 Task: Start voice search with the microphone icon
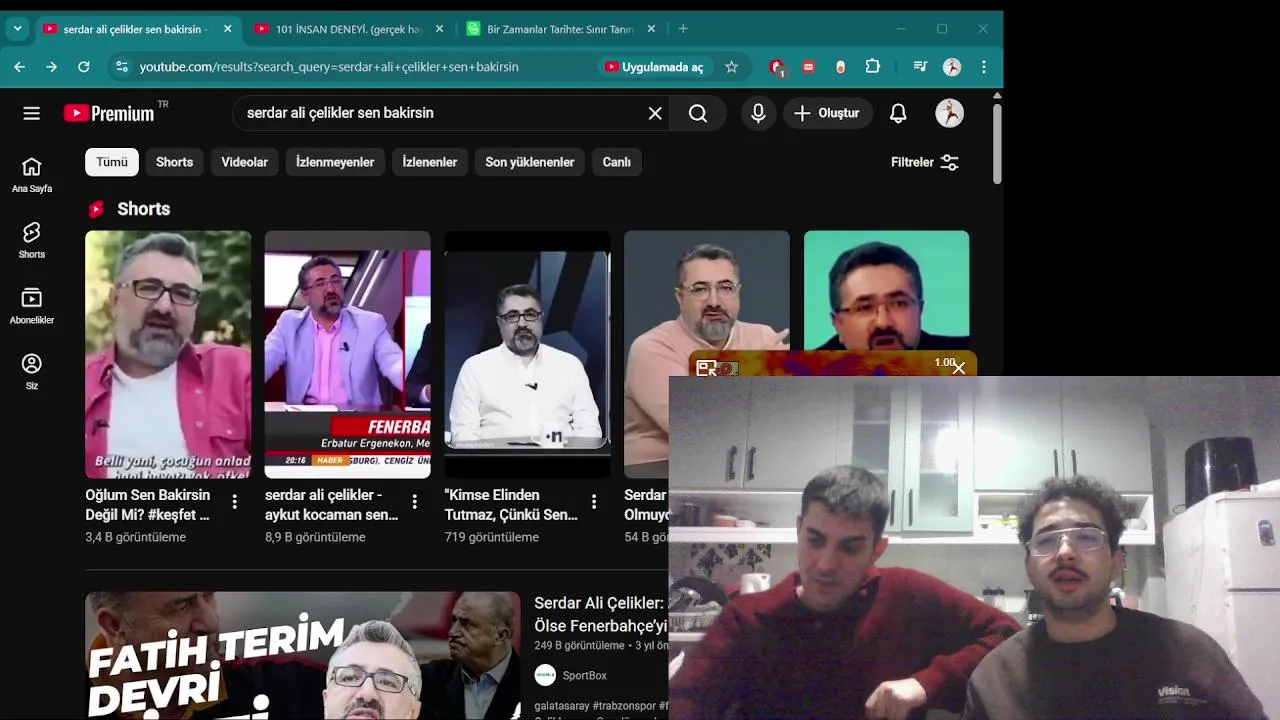click(758, 113)
